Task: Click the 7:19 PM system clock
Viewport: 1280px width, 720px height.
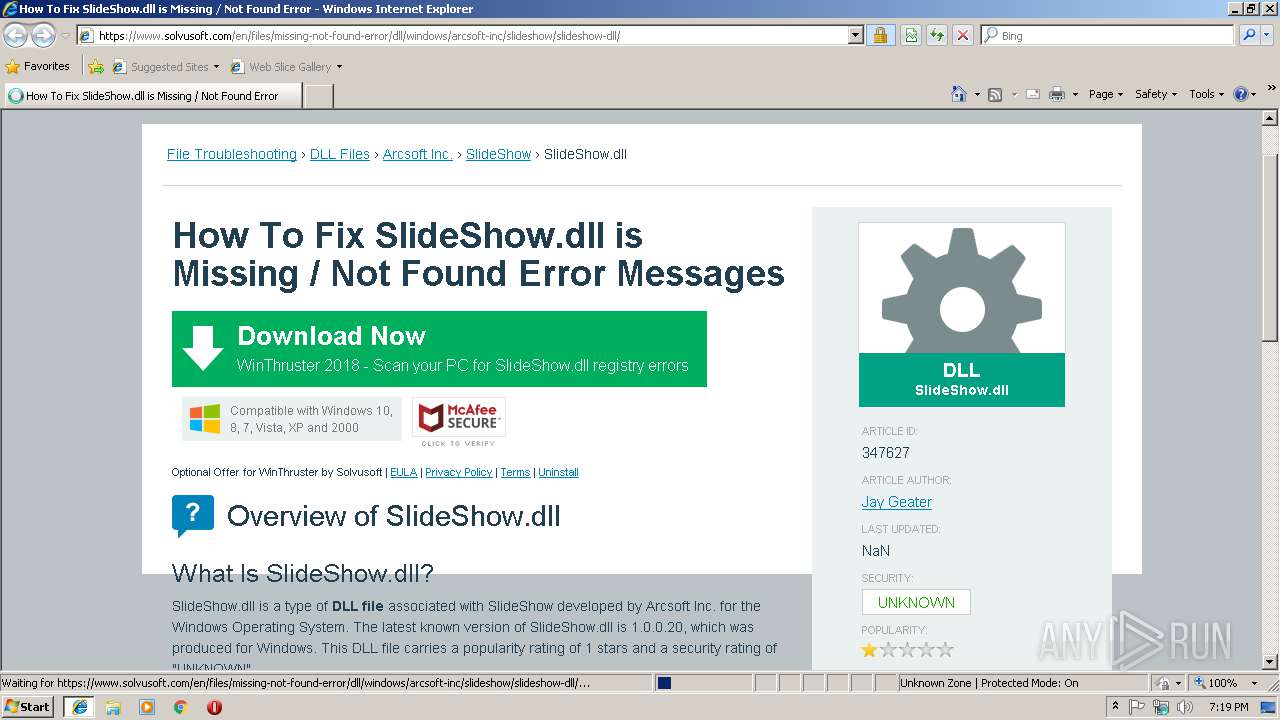Action: (x=1228, y=706)
